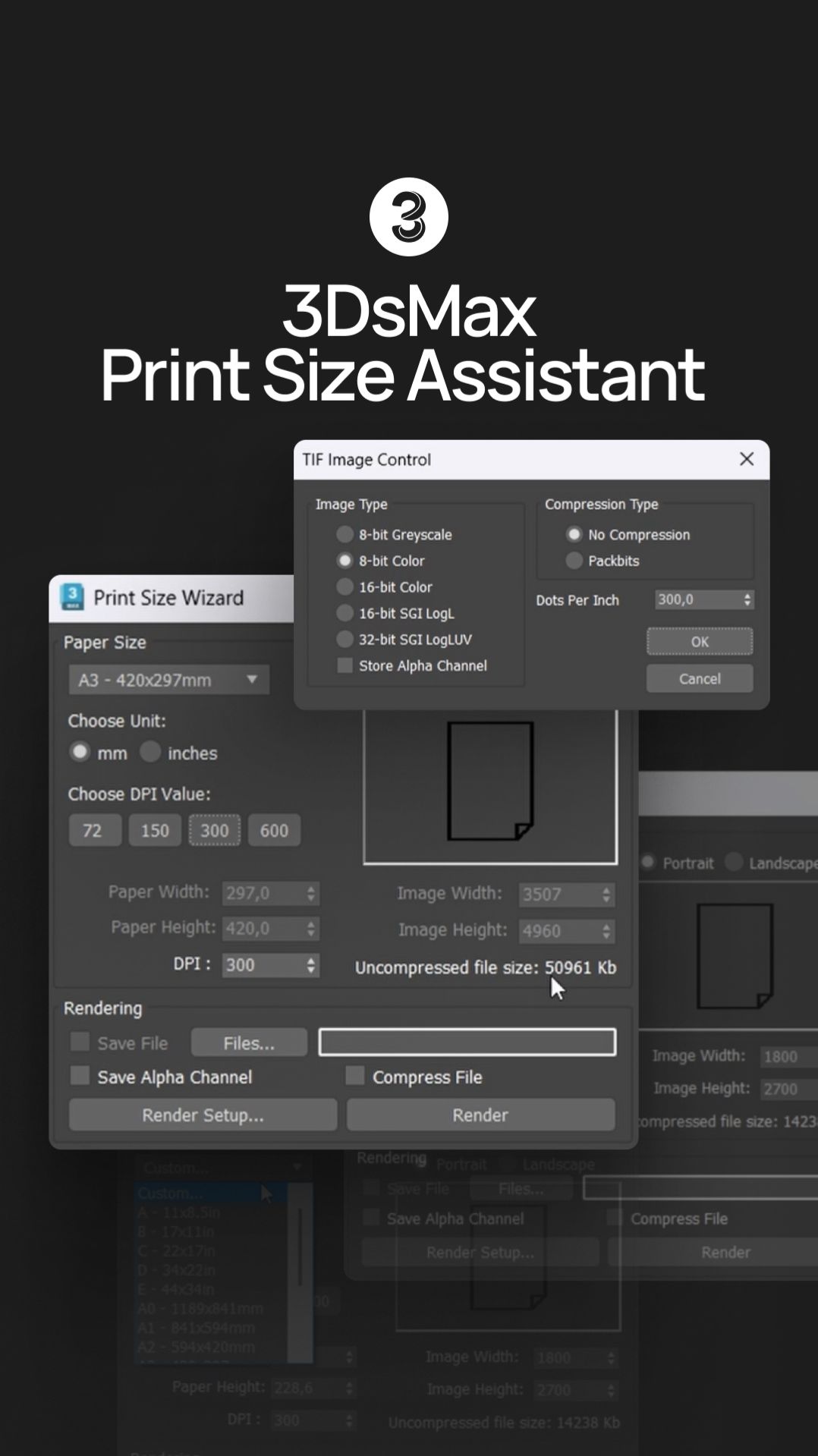
Task: Click the output file path field
Action: (467, 1042)
